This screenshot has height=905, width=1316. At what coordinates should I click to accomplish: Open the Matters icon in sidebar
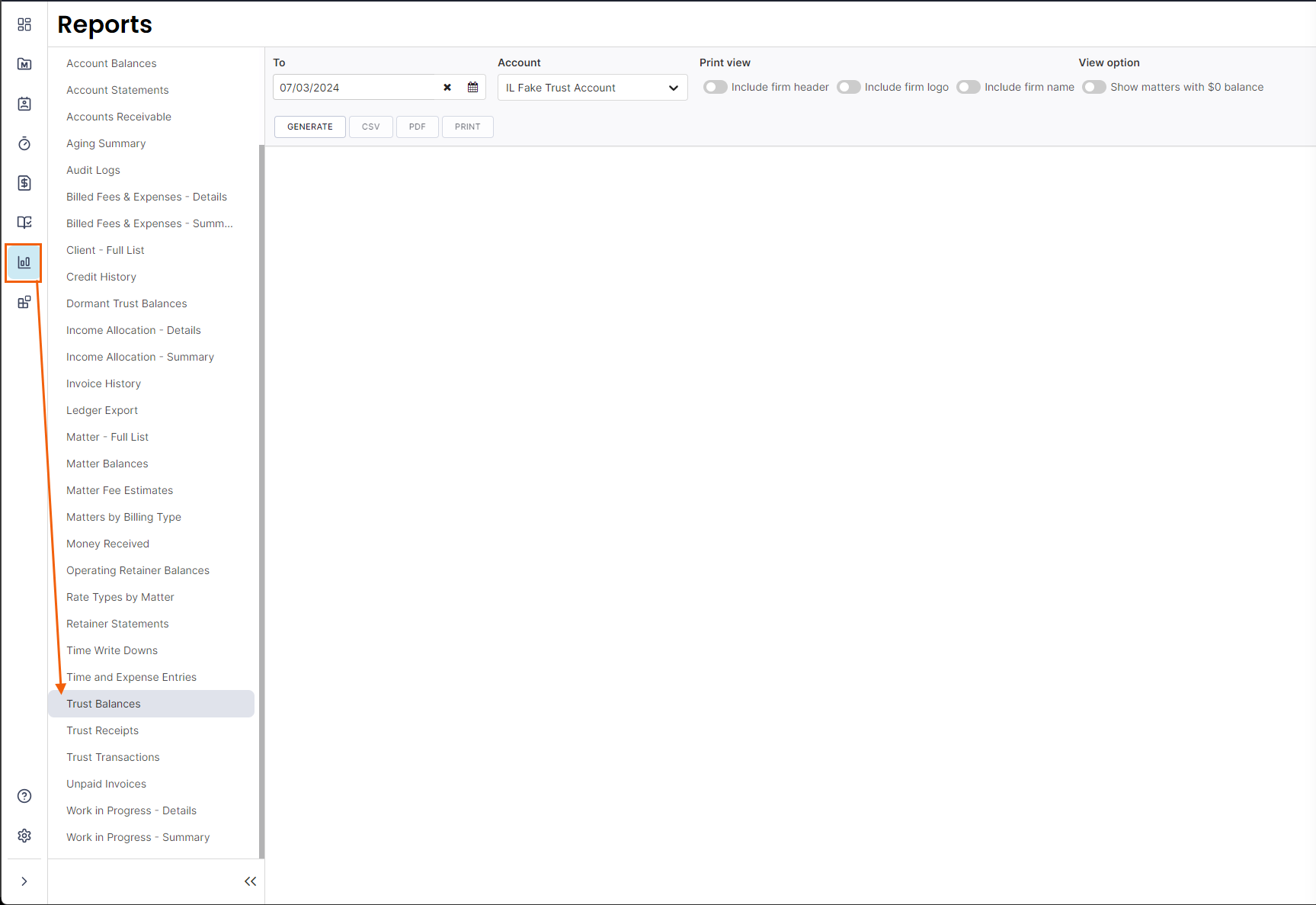[x=24, y=64]
